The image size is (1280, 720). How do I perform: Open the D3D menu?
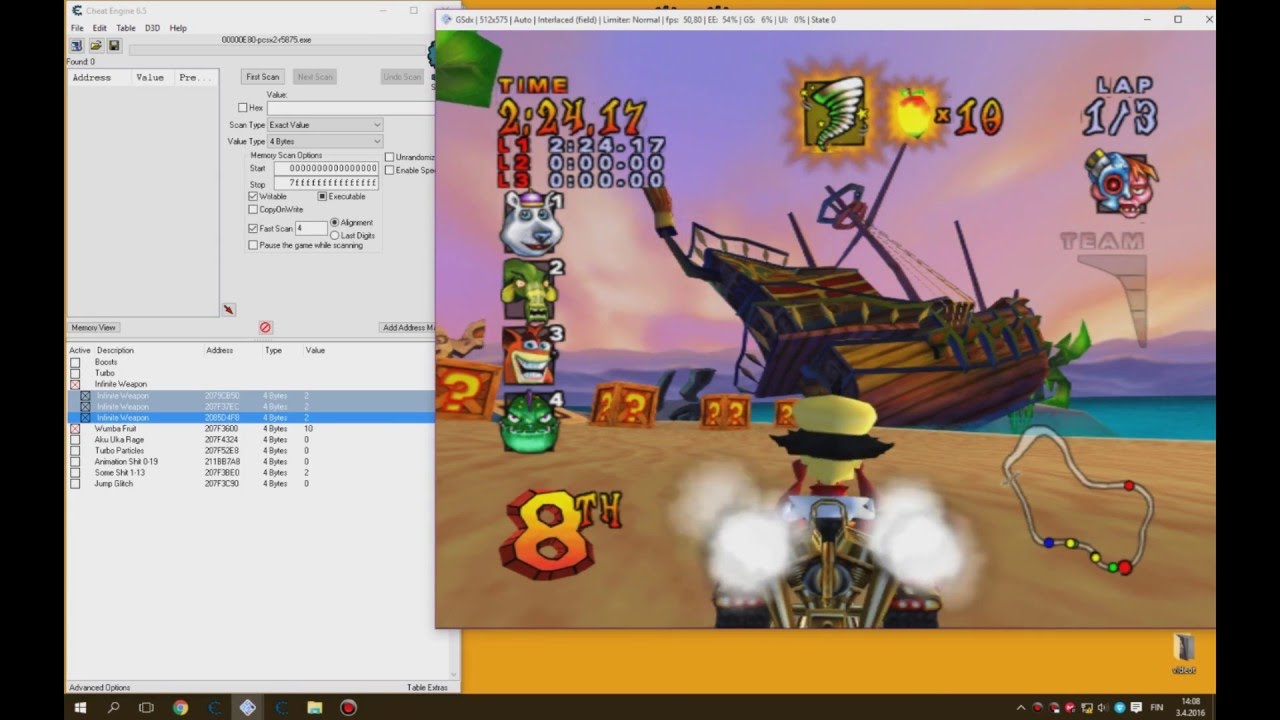coord(152,28)
